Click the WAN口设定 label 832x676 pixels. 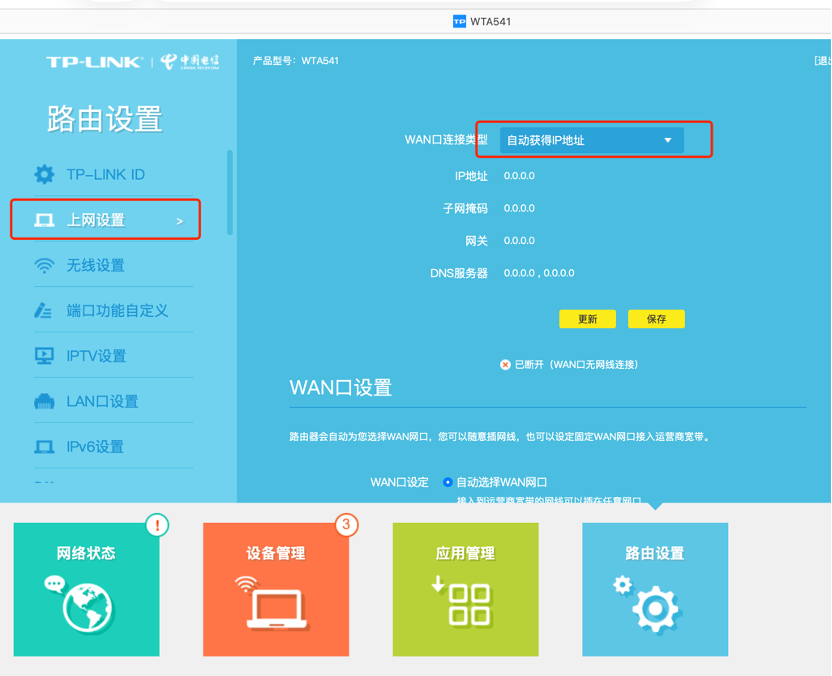[x=399, y=482]
